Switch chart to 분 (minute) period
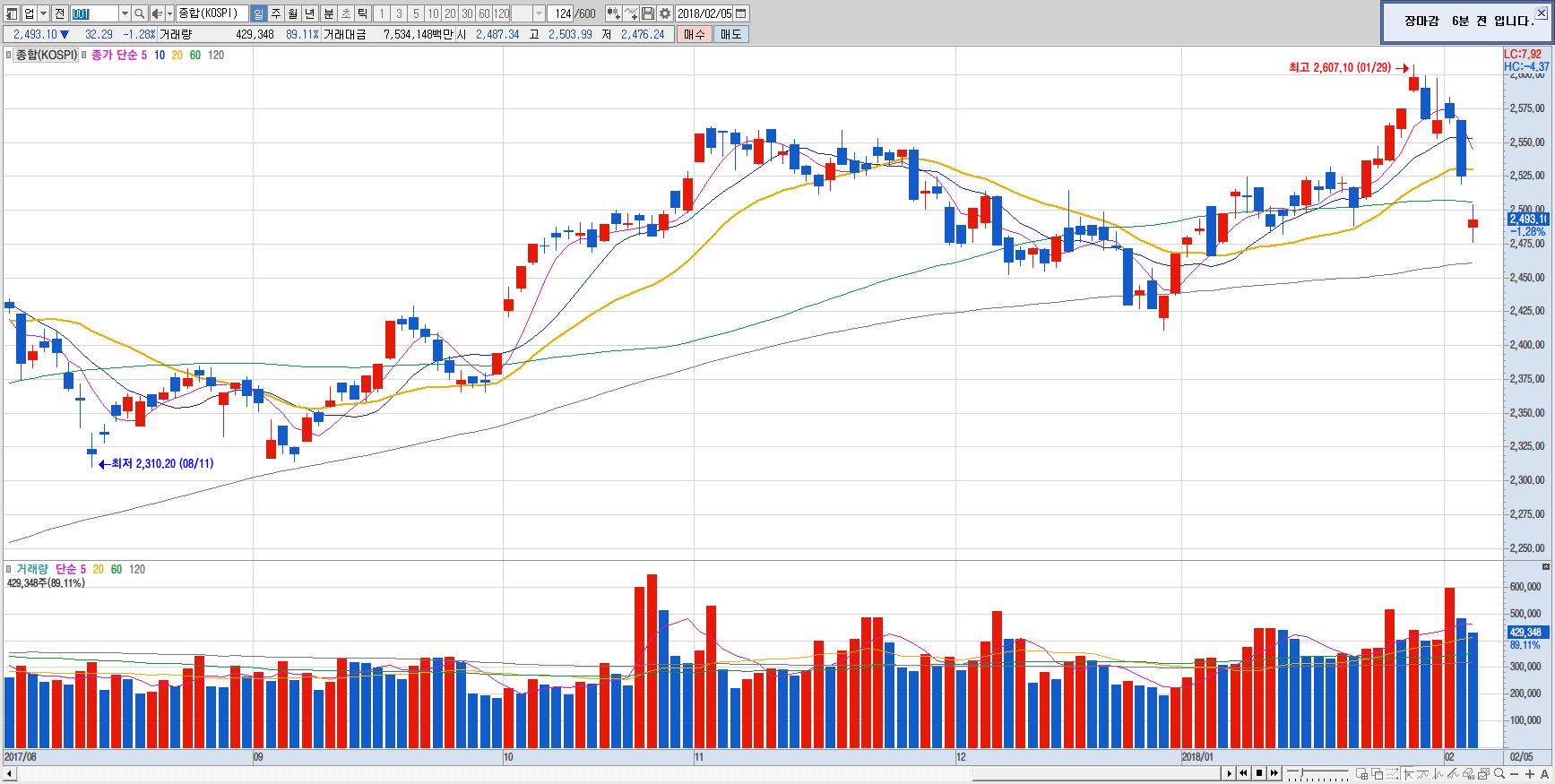Screen dimensions: 1555x784 click(x=328, y=13)
